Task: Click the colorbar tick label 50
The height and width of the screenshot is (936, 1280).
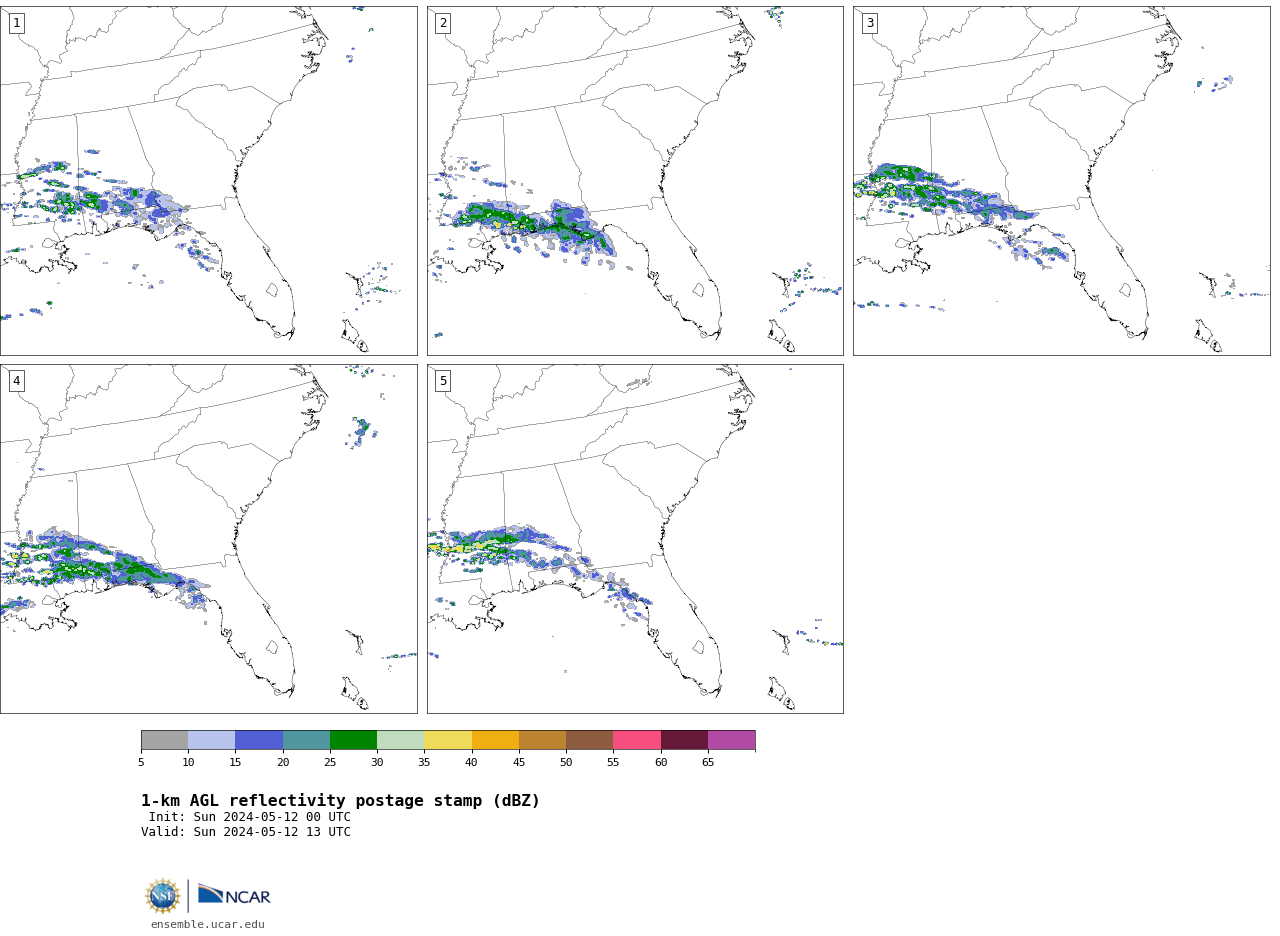Action: pos(566,763)
